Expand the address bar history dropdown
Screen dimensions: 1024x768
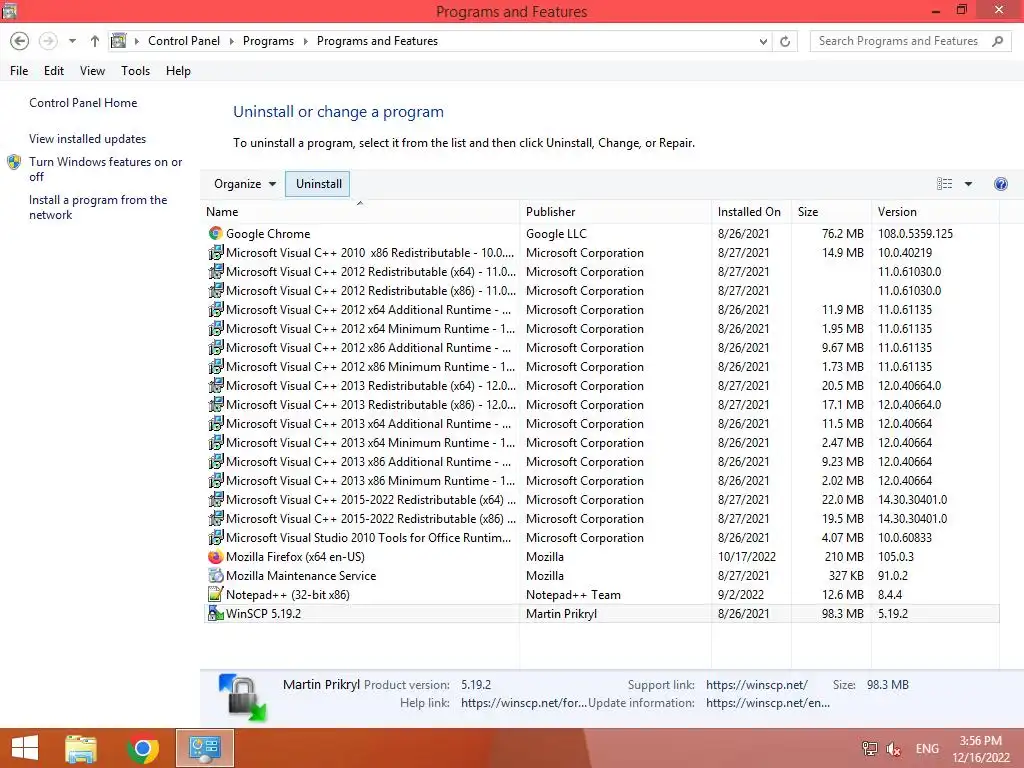point(763,41)
